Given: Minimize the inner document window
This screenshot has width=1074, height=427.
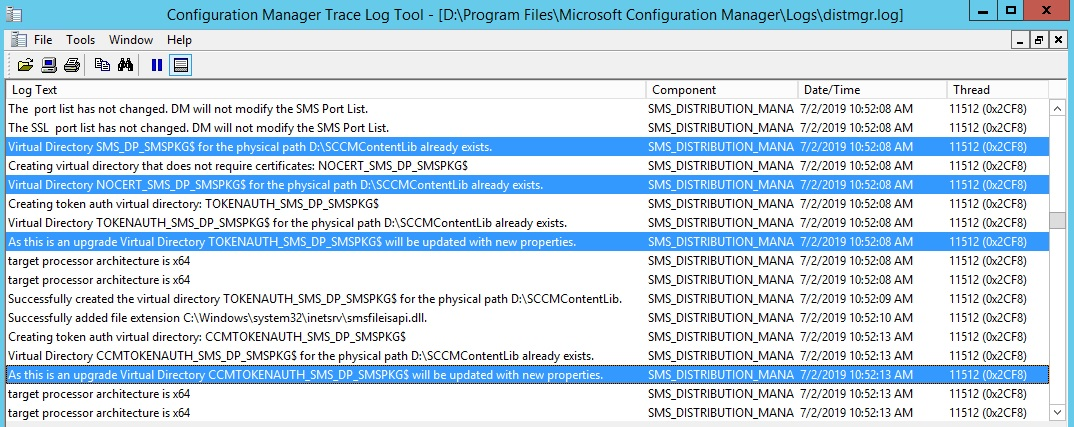Looking at the screenshot, I should [1021, 40].
